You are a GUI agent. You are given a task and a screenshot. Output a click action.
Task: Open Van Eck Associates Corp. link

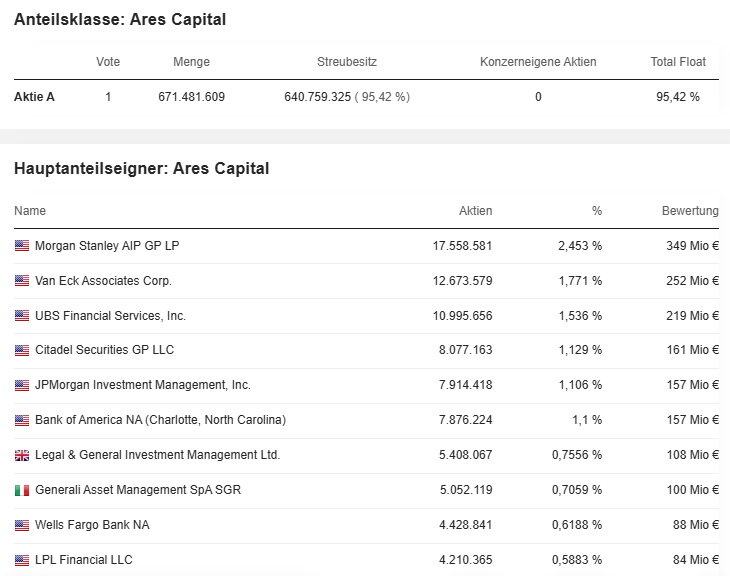pyautogui.click(x=103, y=281)
